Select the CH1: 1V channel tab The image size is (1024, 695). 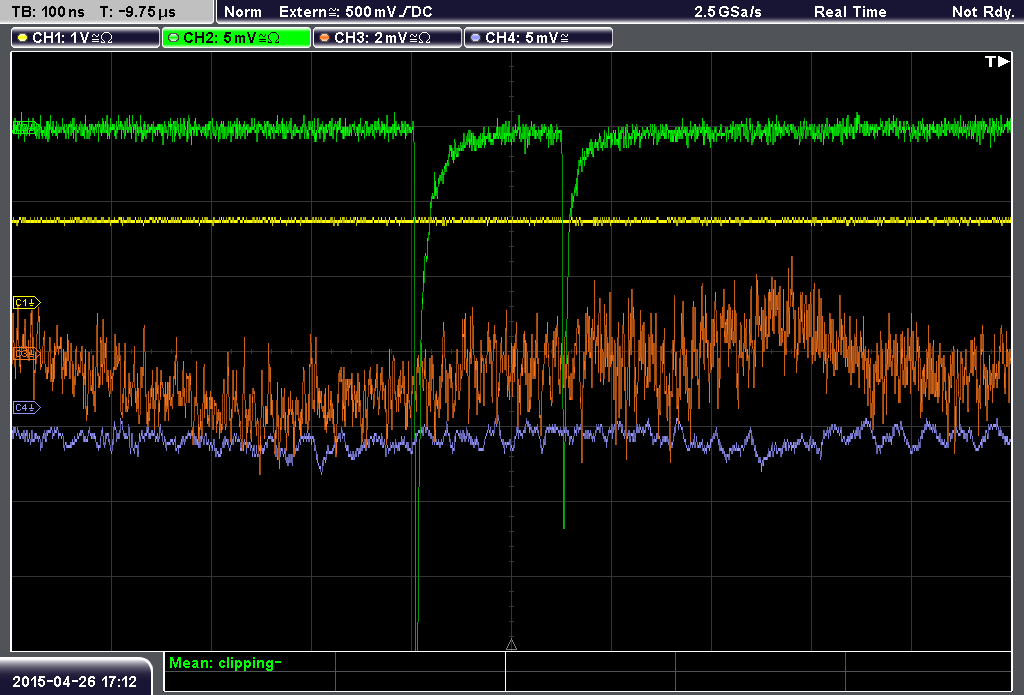[86, 38]
